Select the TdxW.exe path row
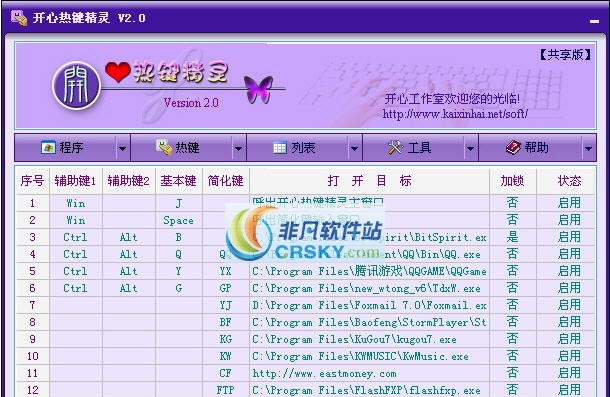610x397 pixels. tap(369, 288)
